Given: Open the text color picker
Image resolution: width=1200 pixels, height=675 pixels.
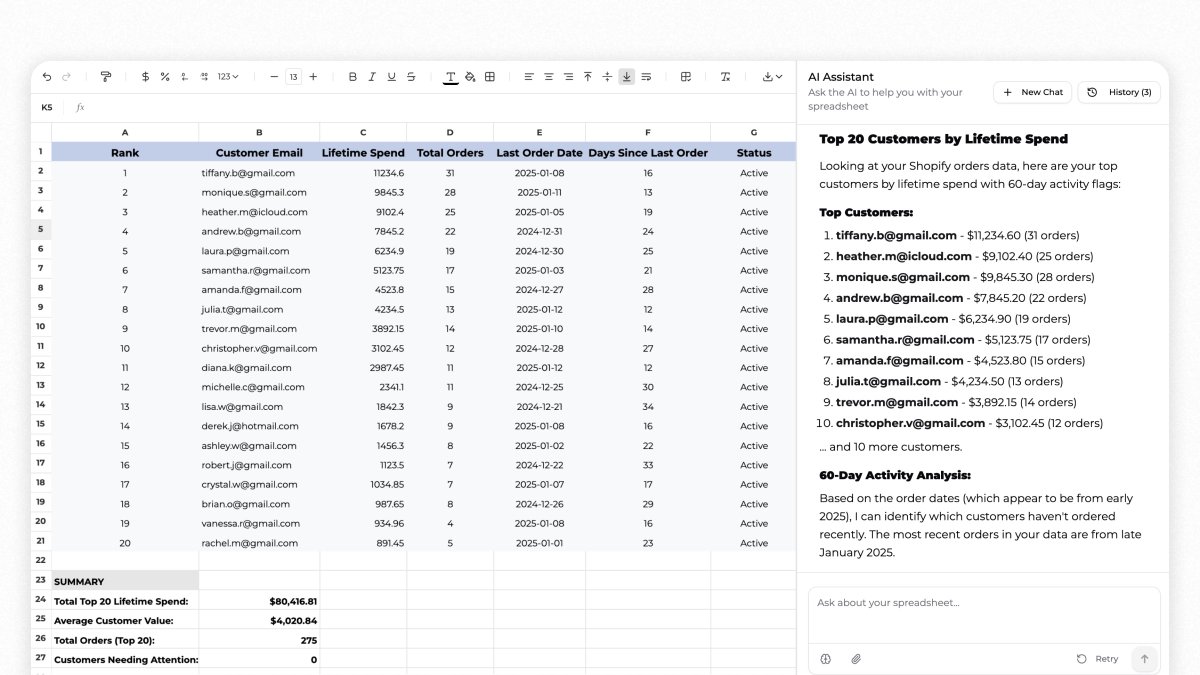Looking at the screenshot, I should 450,77.
